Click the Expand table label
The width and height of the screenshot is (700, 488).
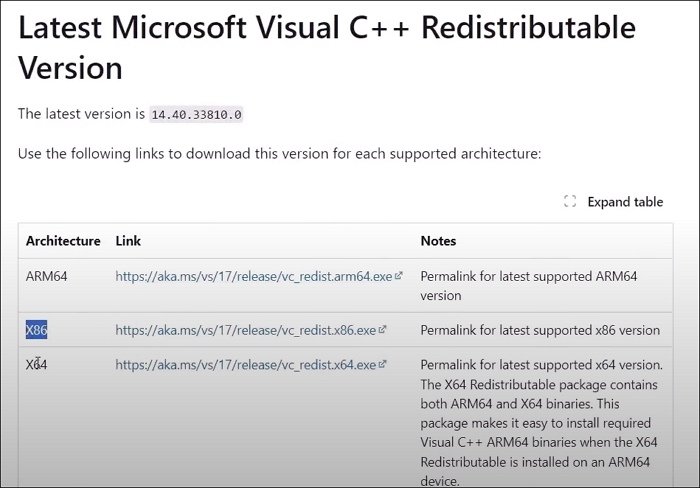625,202
